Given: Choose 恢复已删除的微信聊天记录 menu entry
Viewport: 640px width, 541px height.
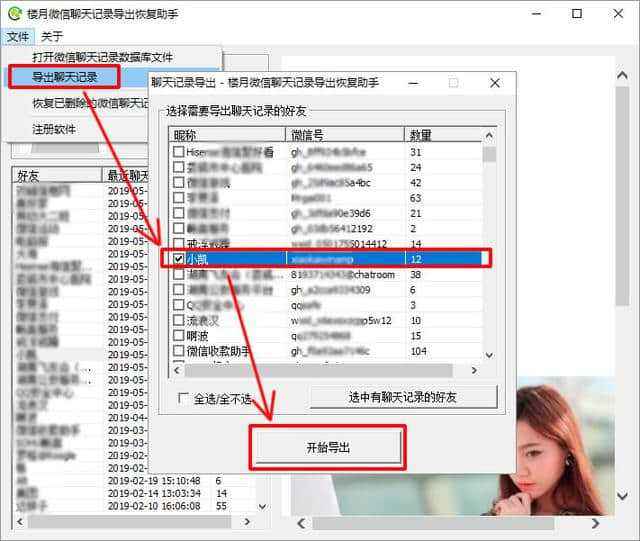Looking at the screenshot, I should coord(91,103).
